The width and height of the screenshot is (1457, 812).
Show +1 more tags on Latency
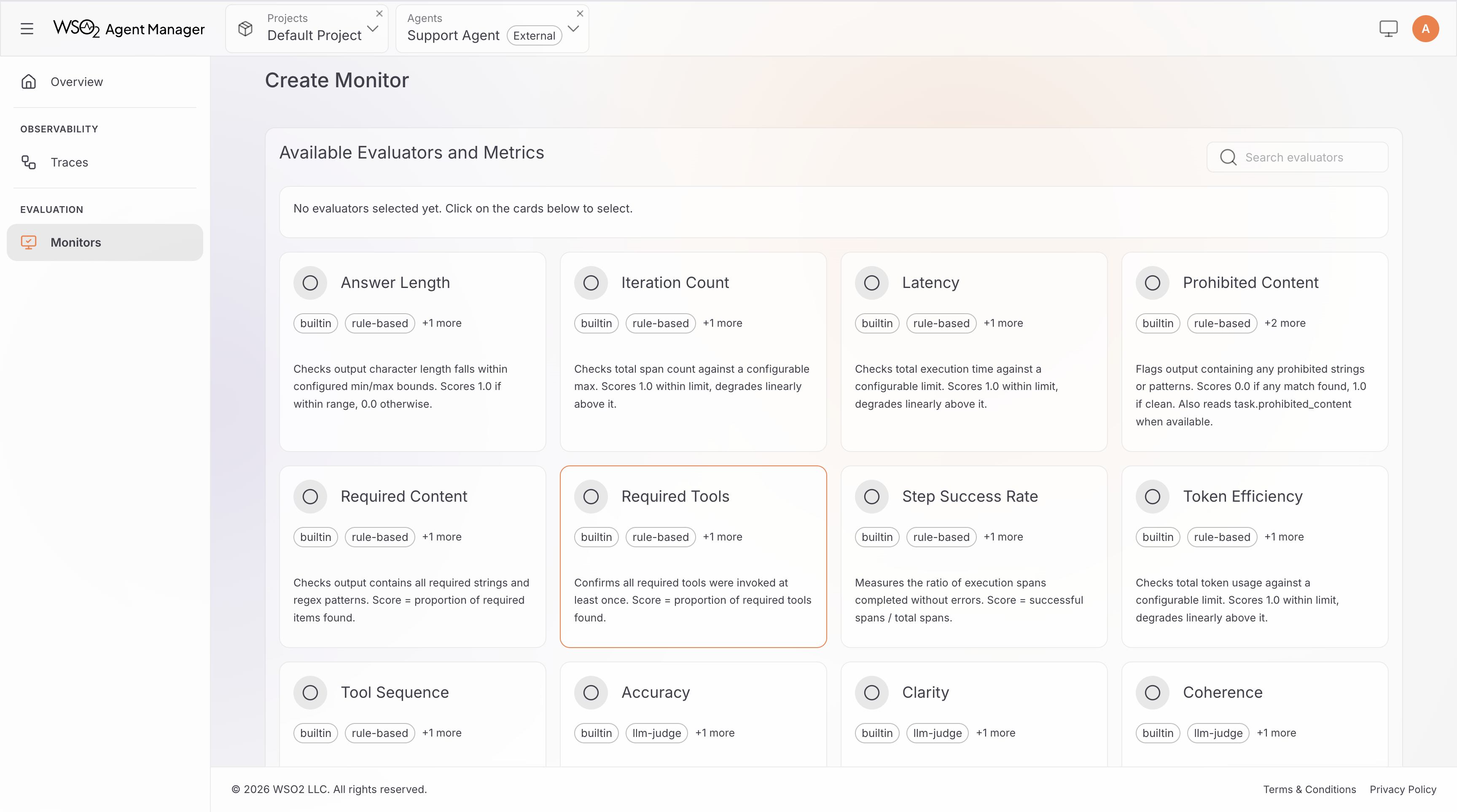pos(1003,323)
